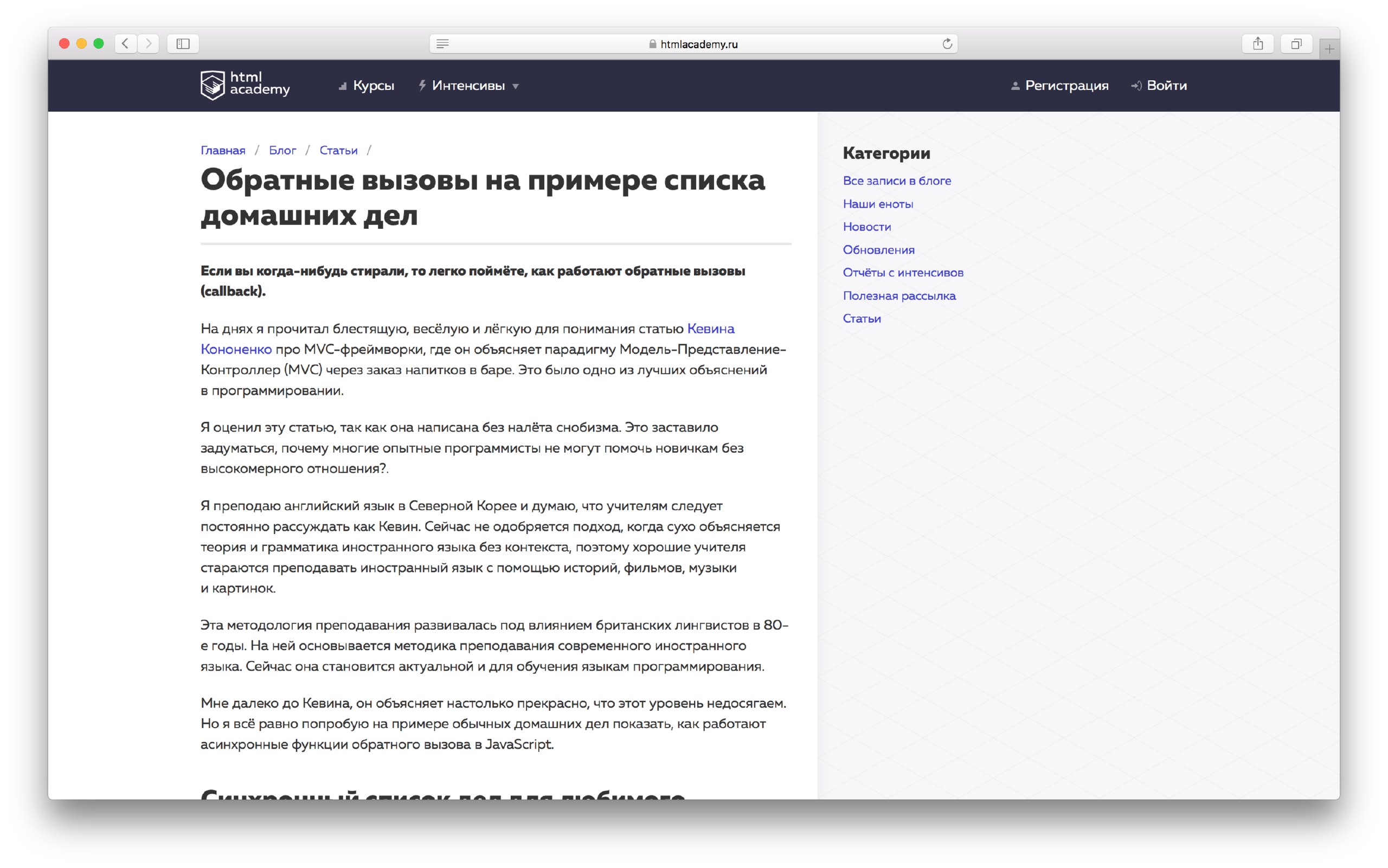Maximize the window with green button

tap(99, 43)
